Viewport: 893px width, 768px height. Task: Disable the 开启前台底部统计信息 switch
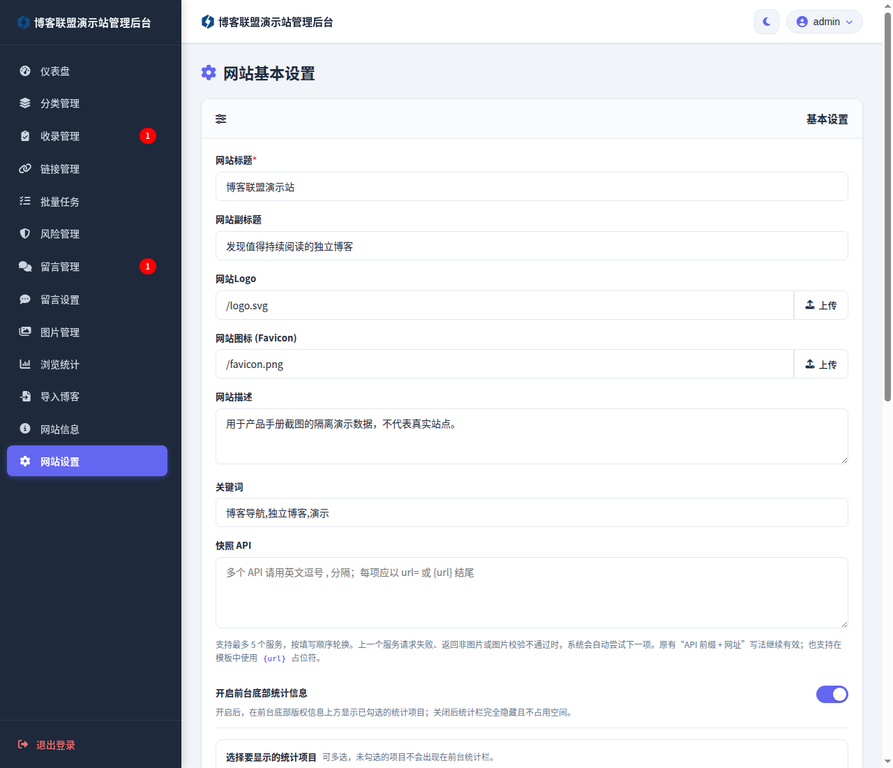point(831,694)
